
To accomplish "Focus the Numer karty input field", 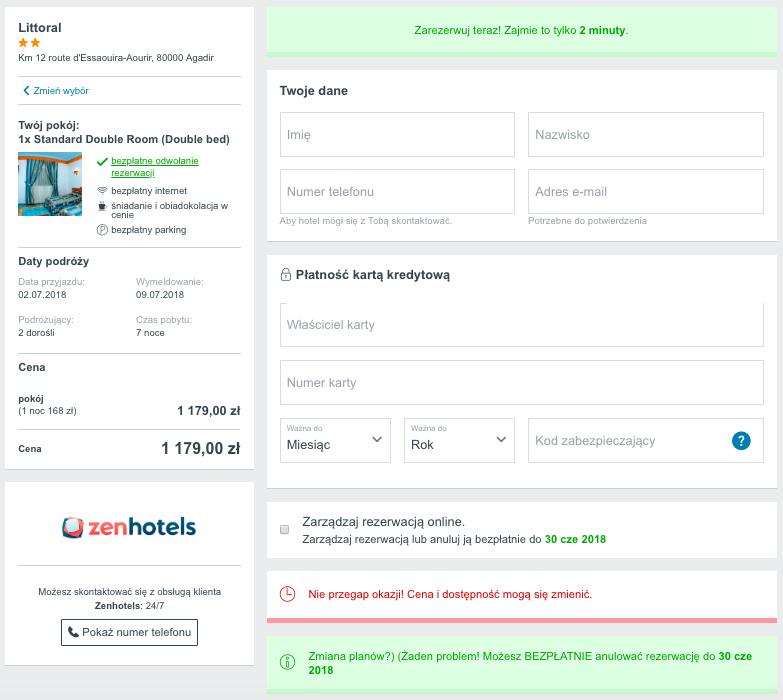I will [x=522, y=382].
